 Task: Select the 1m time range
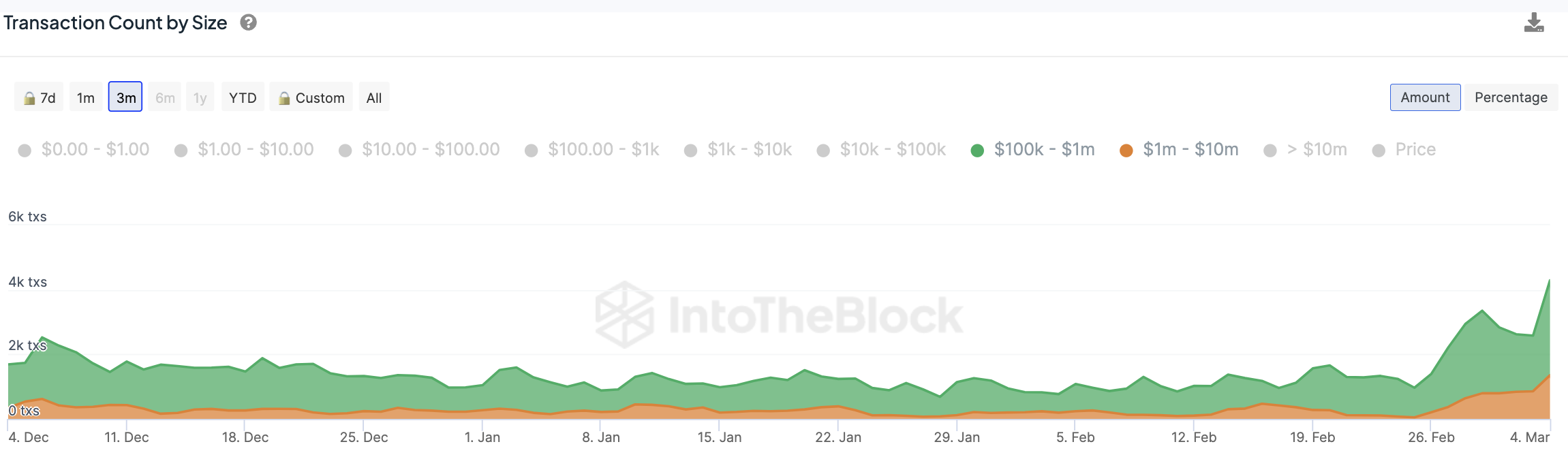(x=86, y=97)
